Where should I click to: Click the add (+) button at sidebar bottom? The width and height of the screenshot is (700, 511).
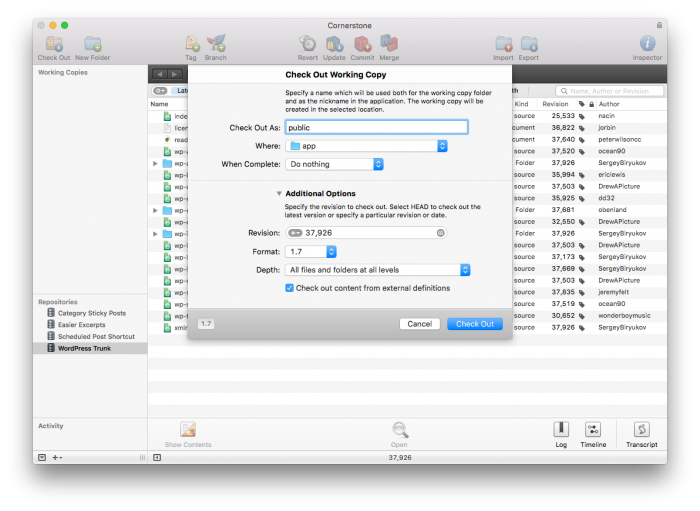pyautogui.click(x=57, y=457)
